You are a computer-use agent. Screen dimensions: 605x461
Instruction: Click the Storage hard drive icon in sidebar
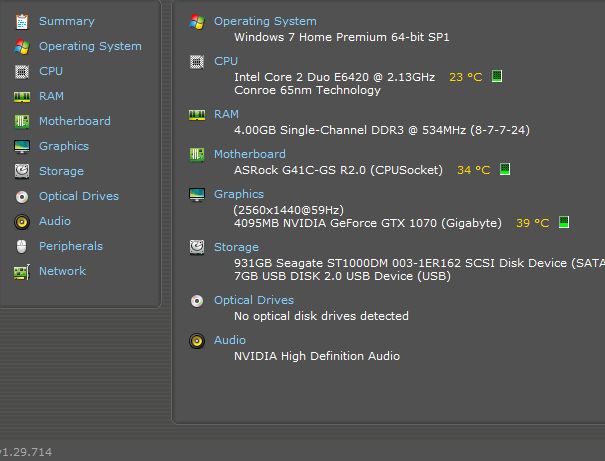[22, 171]
